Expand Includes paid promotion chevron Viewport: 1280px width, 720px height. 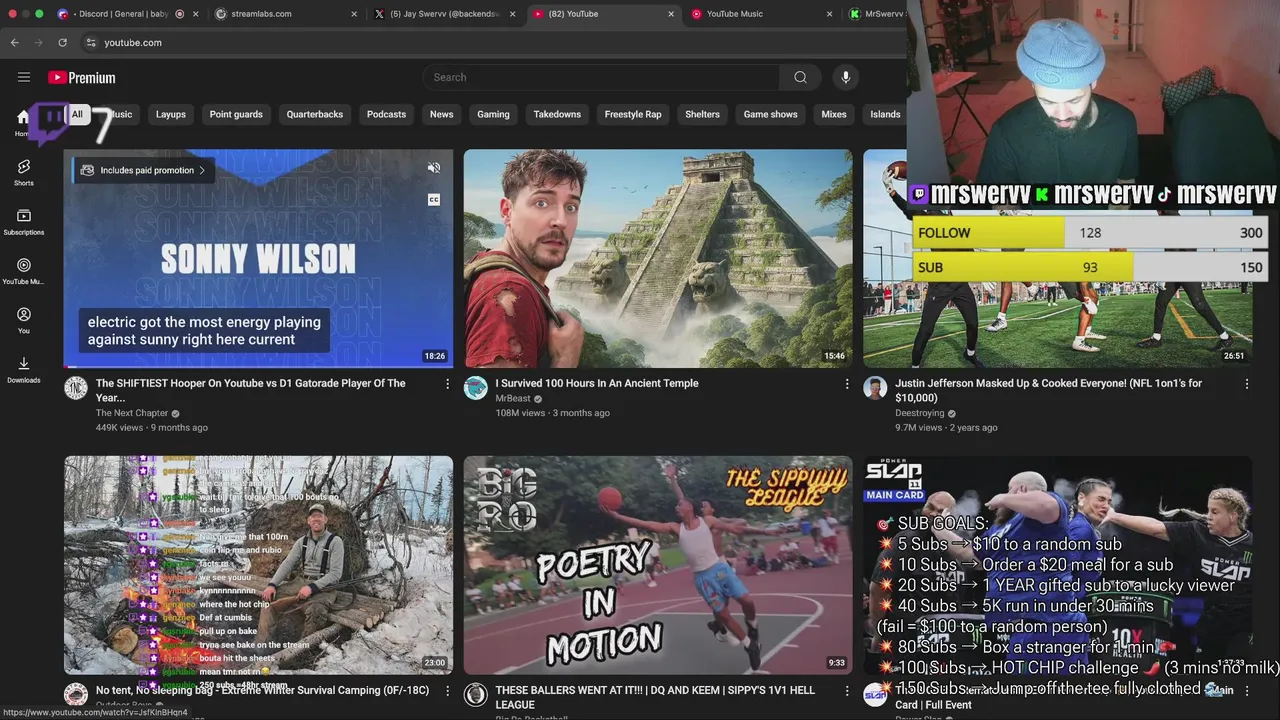202,170
